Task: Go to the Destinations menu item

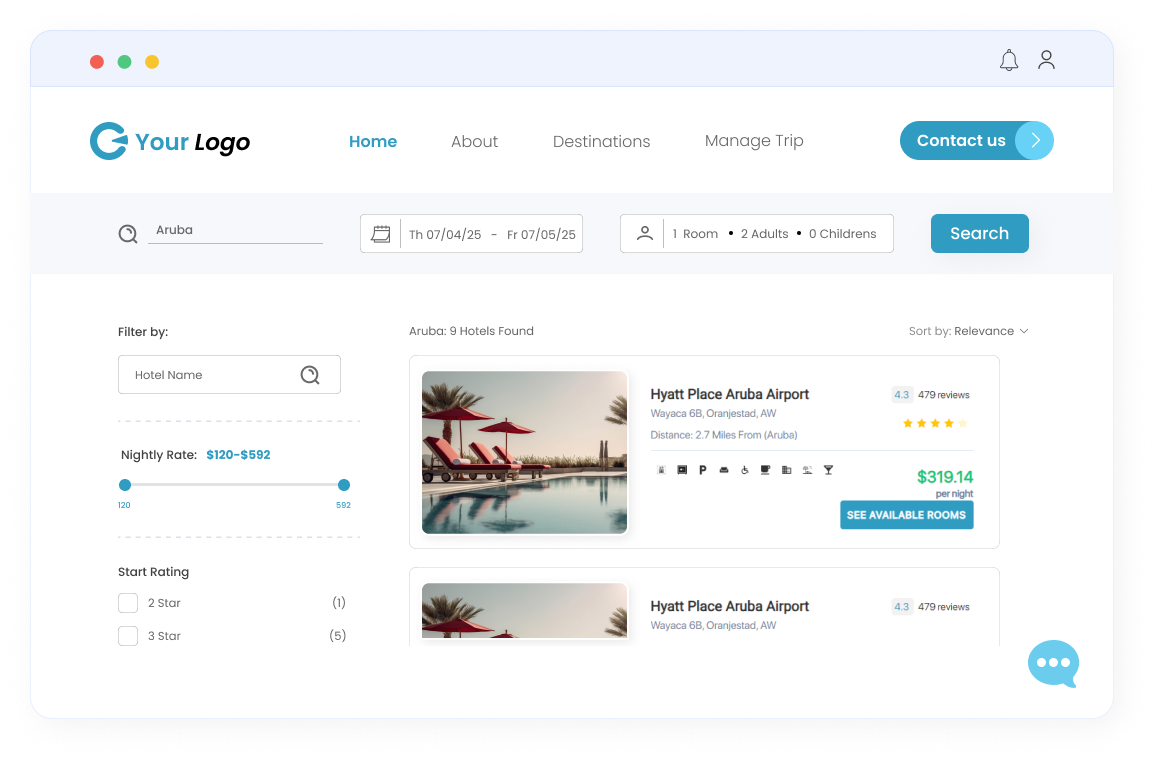Action: point(601,142)
